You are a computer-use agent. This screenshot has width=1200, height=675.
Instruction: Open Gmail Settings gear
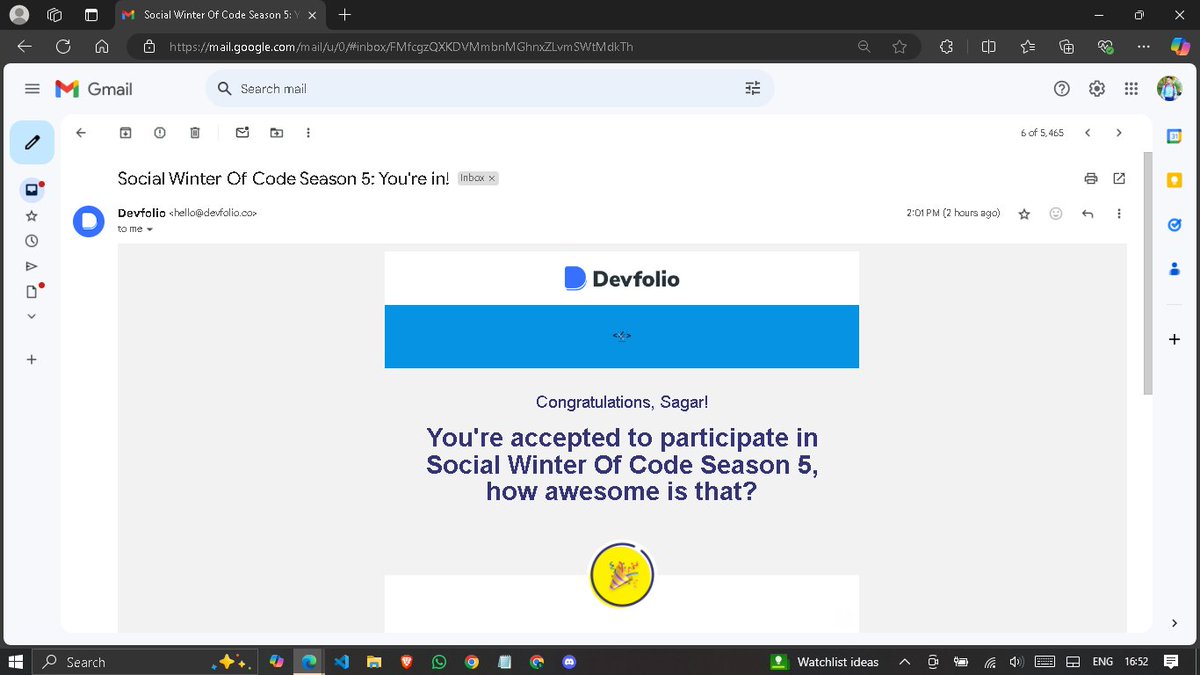tap(1097, 89)
